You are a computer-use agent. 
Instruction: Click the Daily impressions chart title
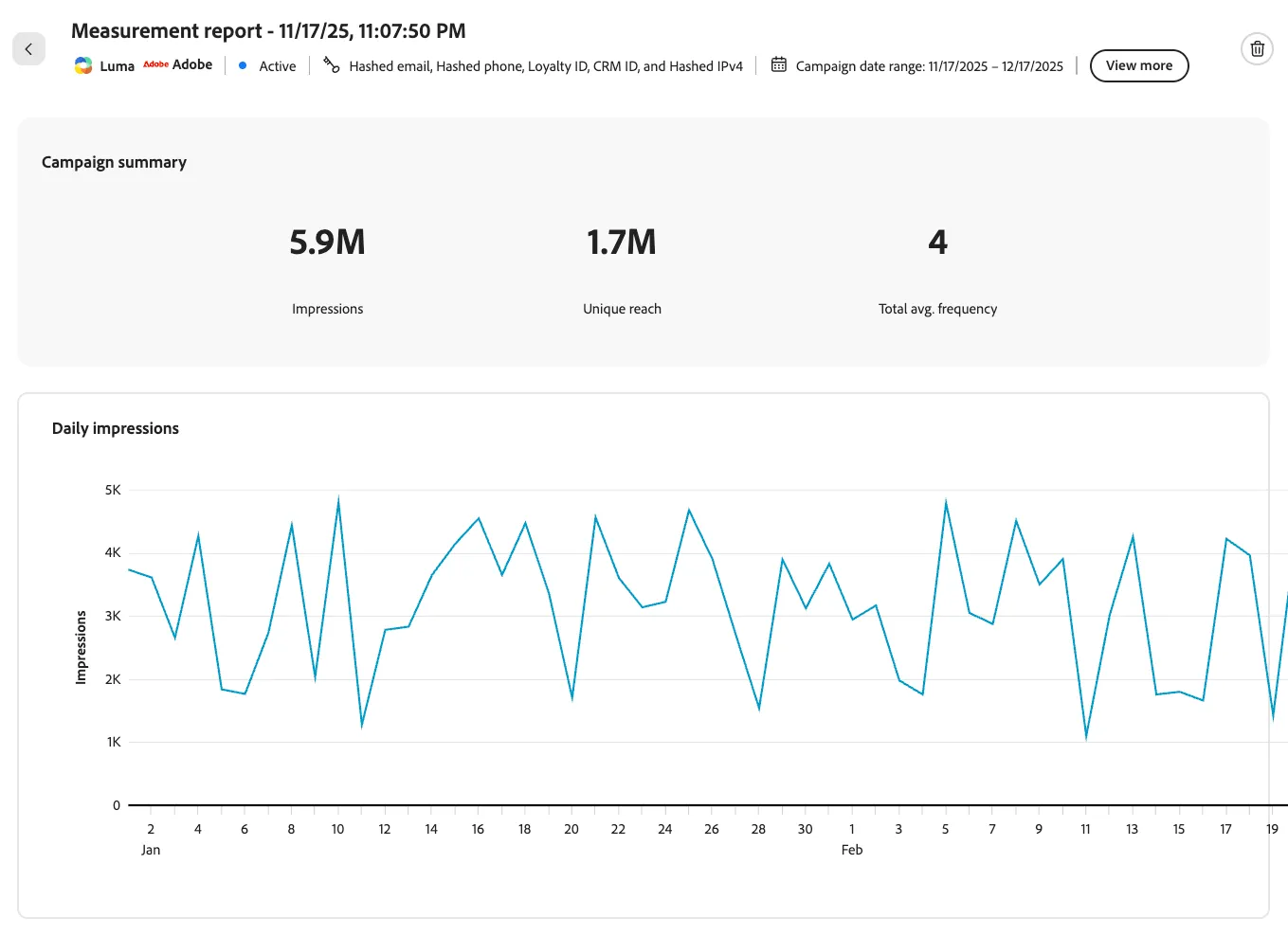[x=116, y=428]
